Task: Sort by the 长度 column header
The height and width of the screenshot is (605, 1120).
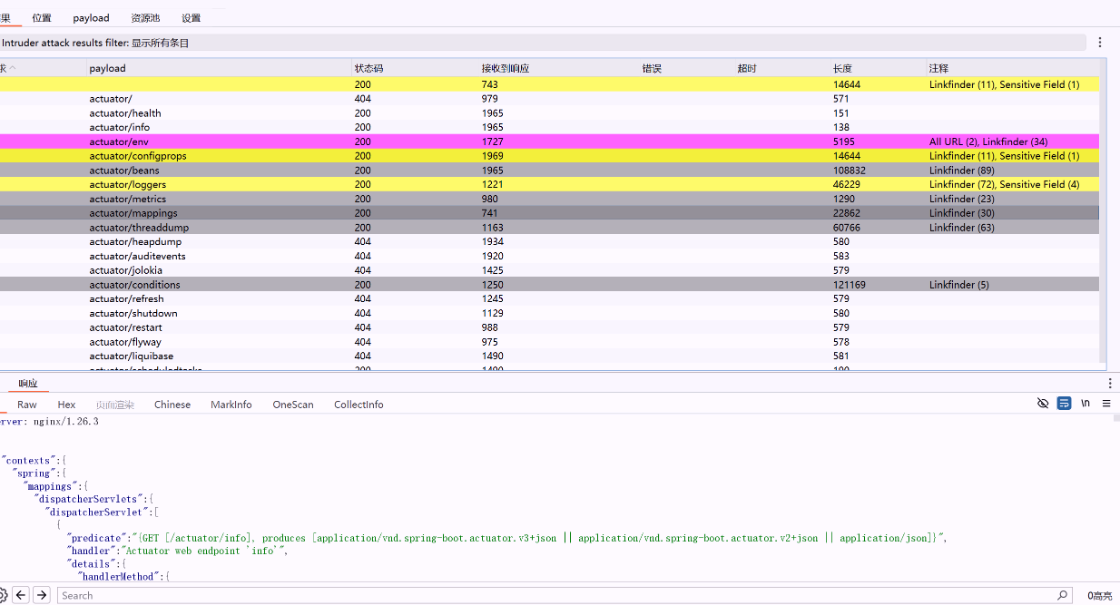Action: 878,69
